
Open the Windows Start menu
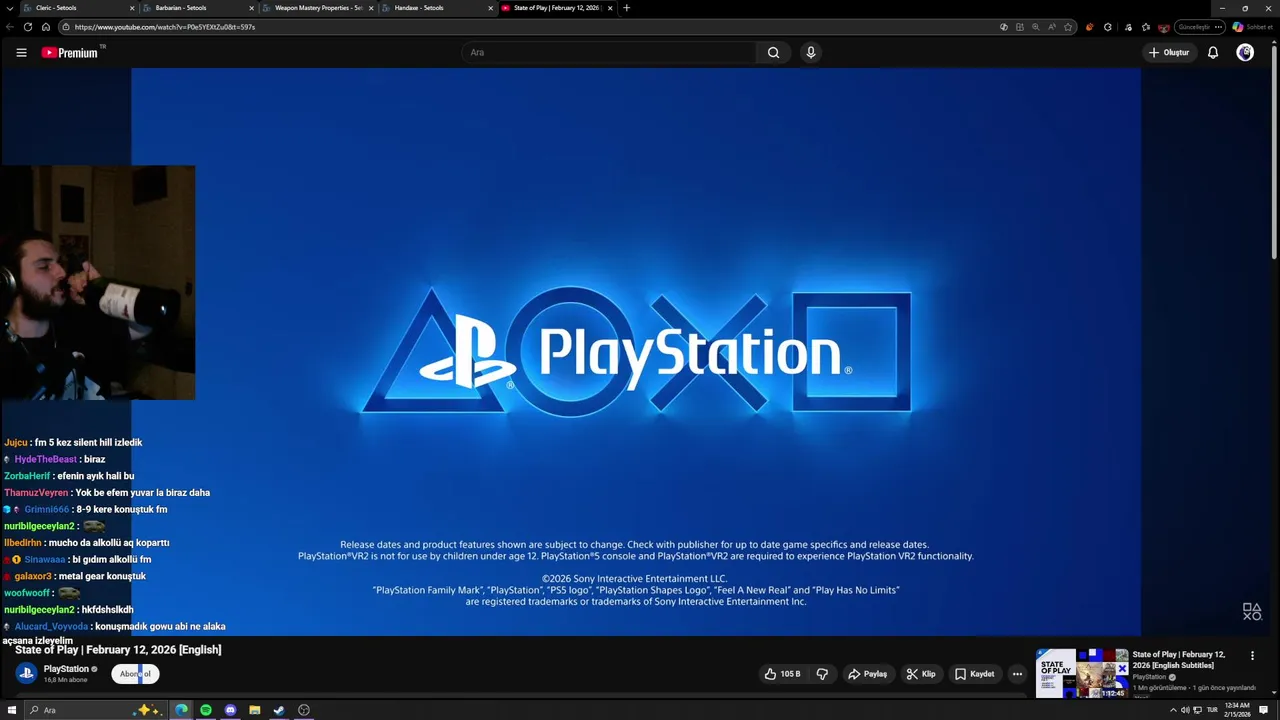(12, 710)
